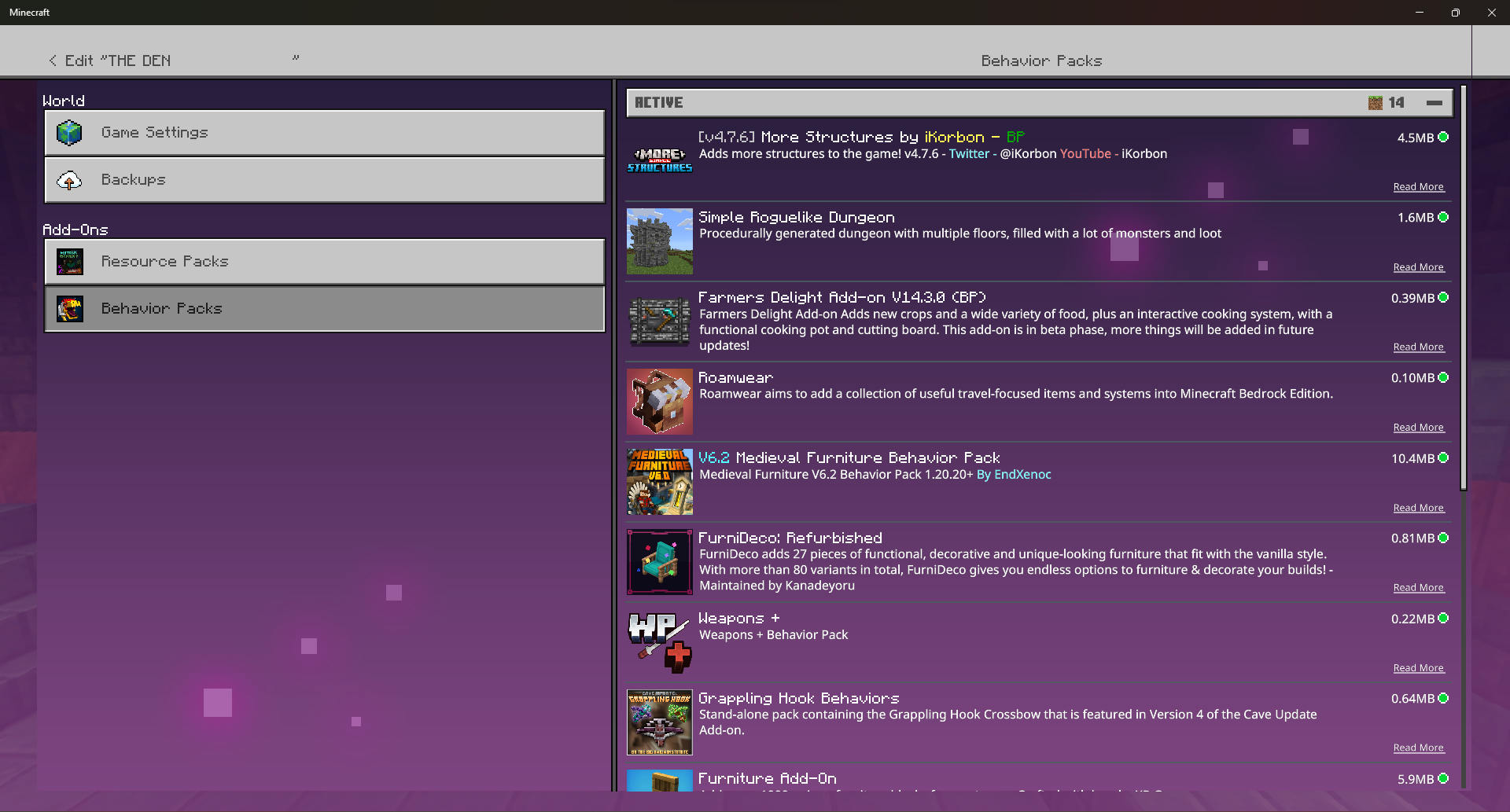Viewport: 1510px width, 812px height.
Task: Select the Medieval Furniture Behavior Pack title
Action: [849, 458]
